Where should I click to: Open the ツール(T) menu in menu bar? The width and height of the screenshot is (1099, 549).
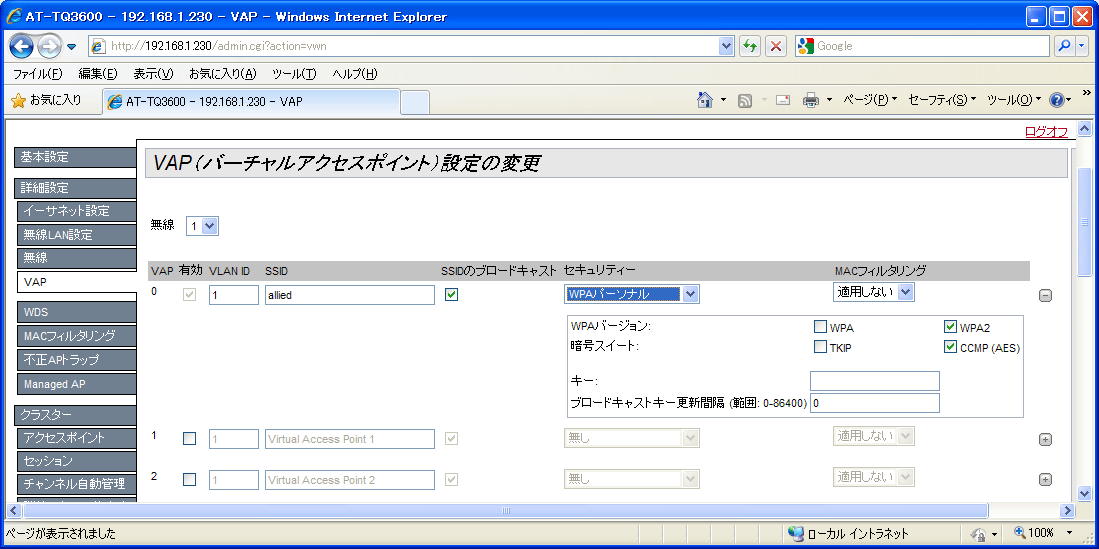click(294, 74)
